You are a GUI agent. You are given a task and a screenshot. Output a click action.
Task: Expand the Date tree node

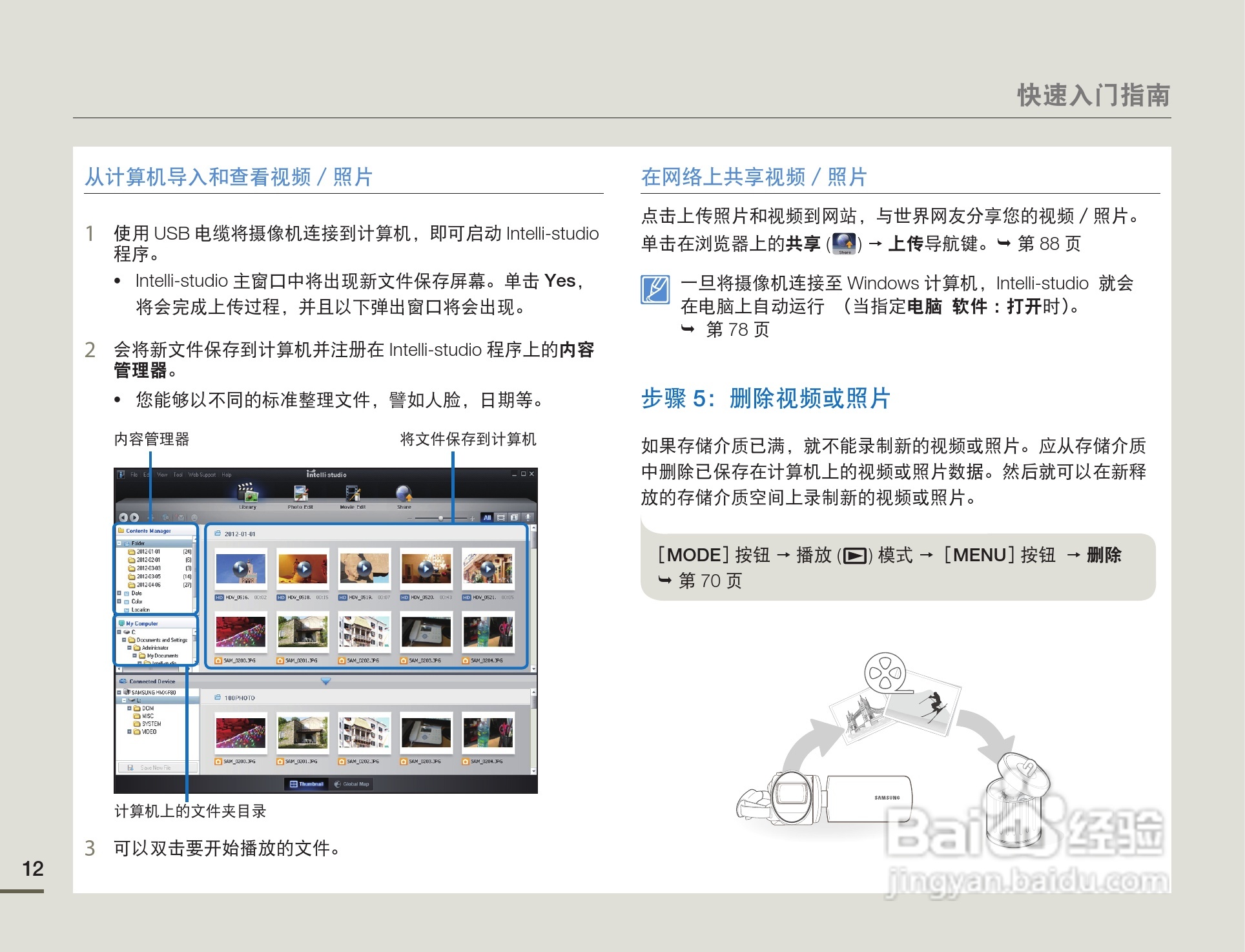[x=119, y=593]
